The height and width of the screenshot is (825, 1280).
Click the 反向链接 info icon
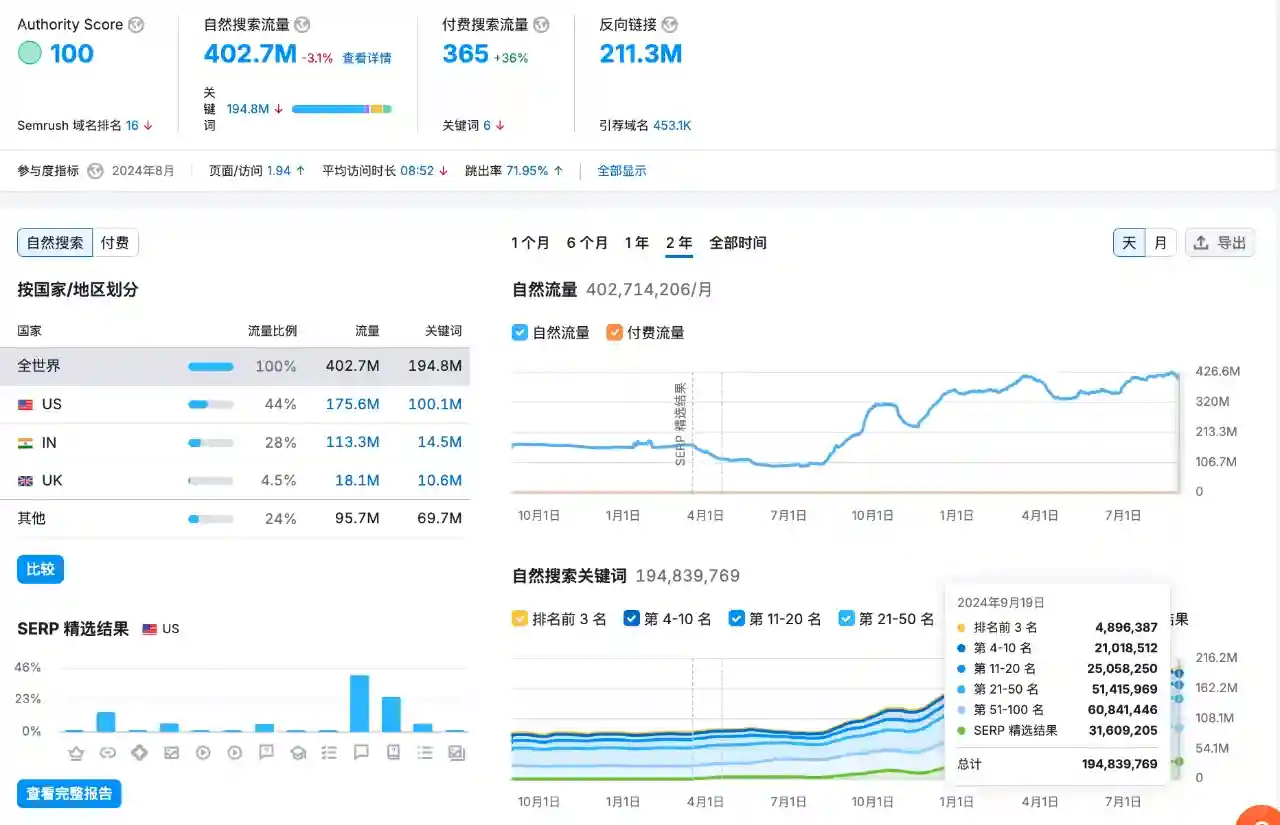(x=671, y=24)
